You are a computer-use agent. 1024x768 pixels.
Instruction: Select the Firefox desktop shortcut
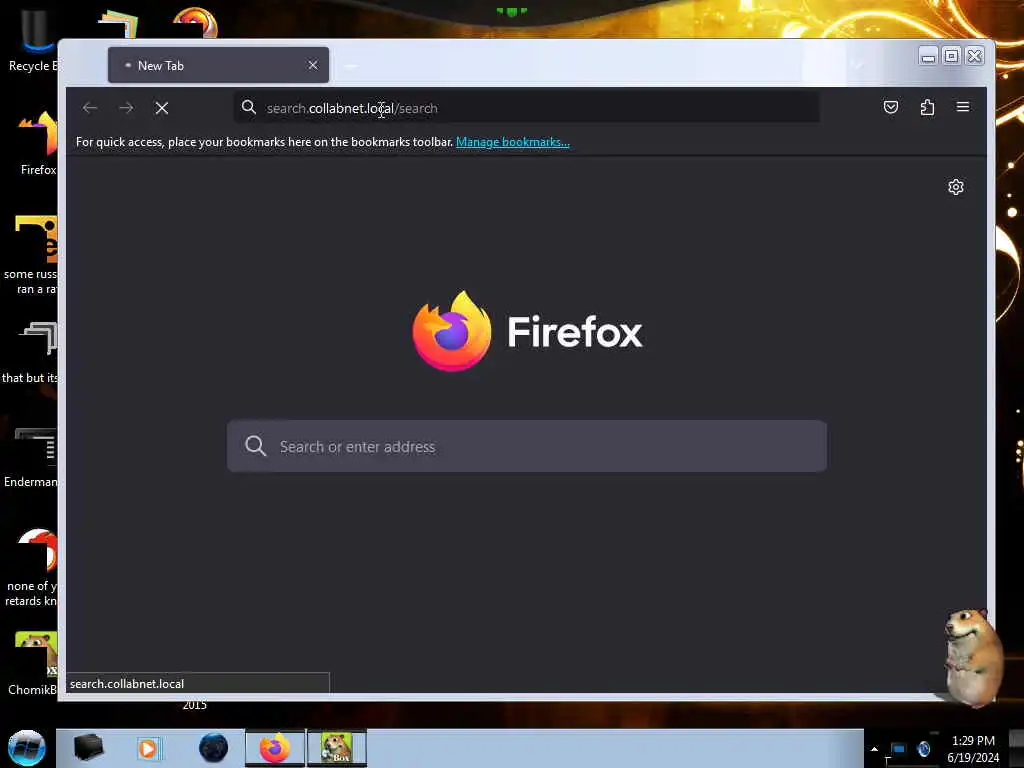(x=37, y=143)
